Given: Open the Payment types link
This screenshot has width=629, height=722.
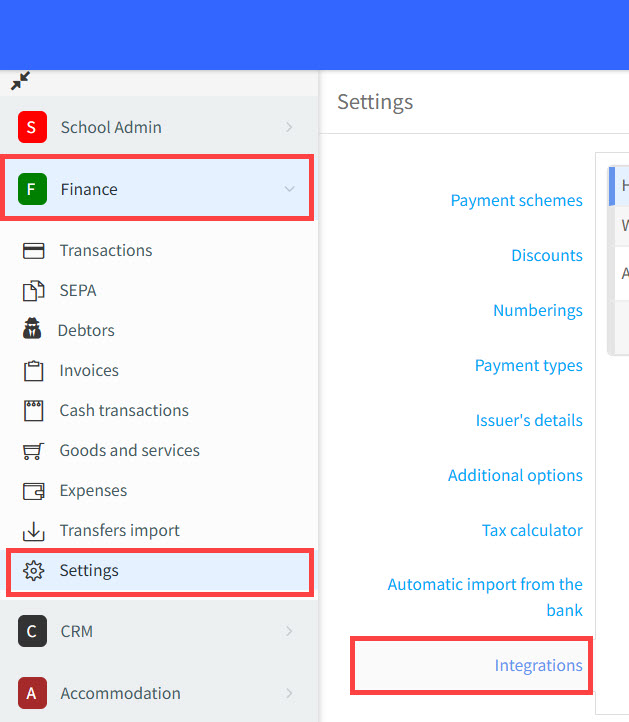Looking at the screenshot, I should coord(529,365).
